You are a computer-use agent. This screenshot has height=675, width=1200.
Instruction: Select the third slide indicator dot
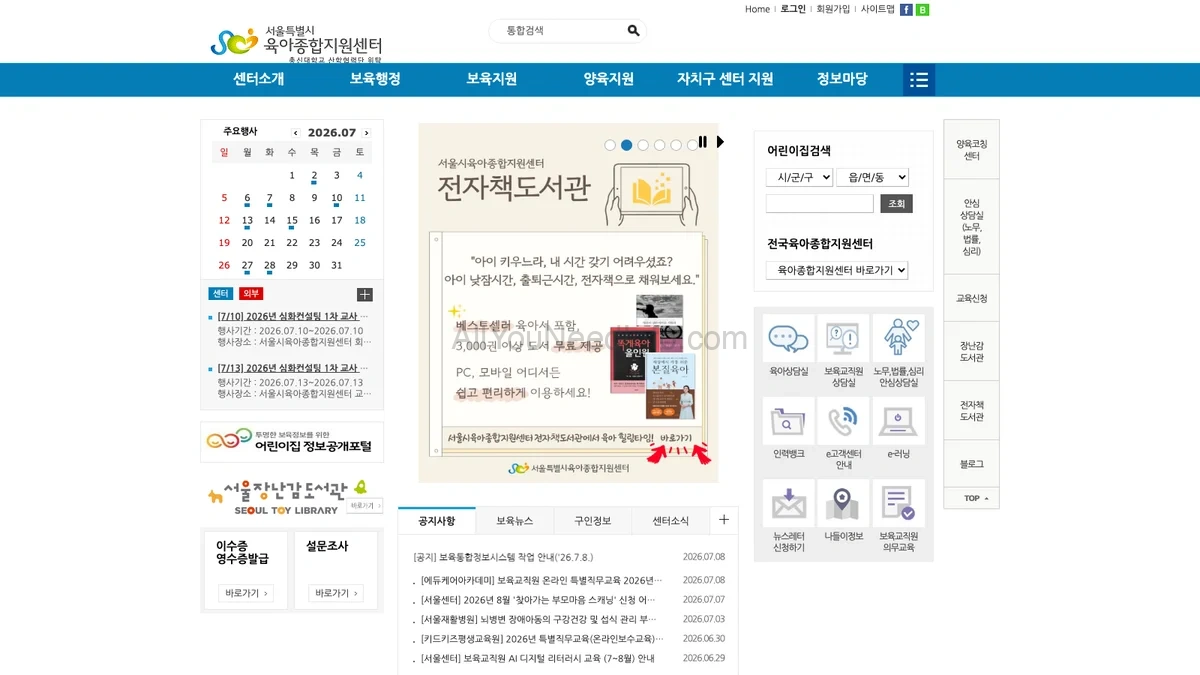pyautogui.click(x=643, y=145)
